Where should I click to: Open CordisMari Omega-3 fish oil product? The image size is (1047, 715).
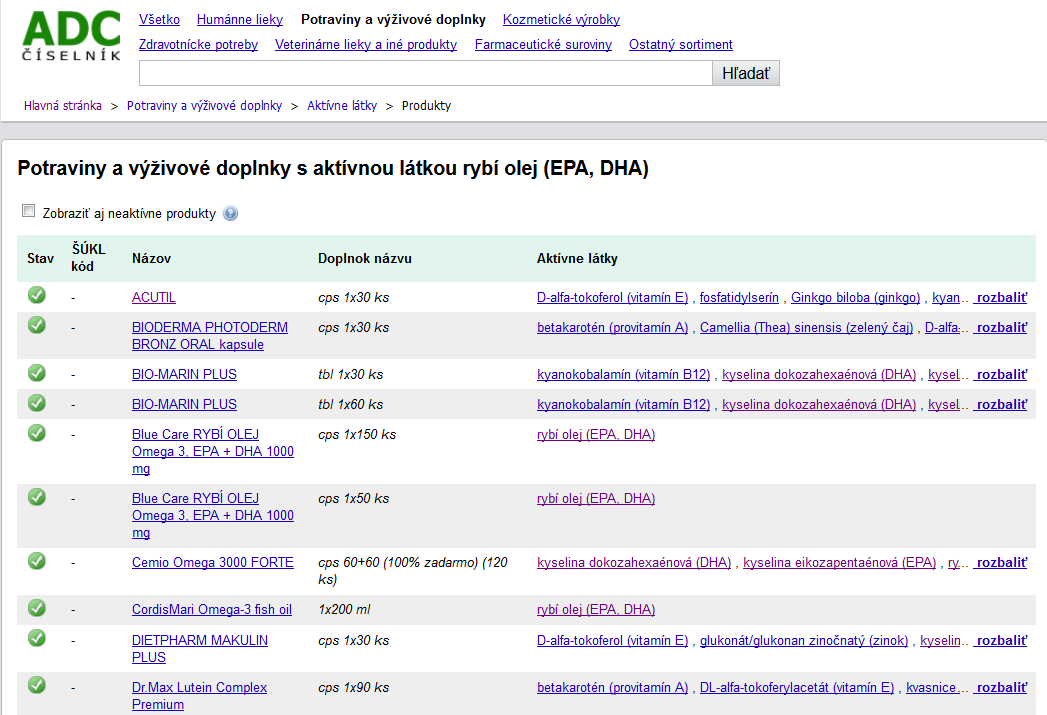pos(212,610)
